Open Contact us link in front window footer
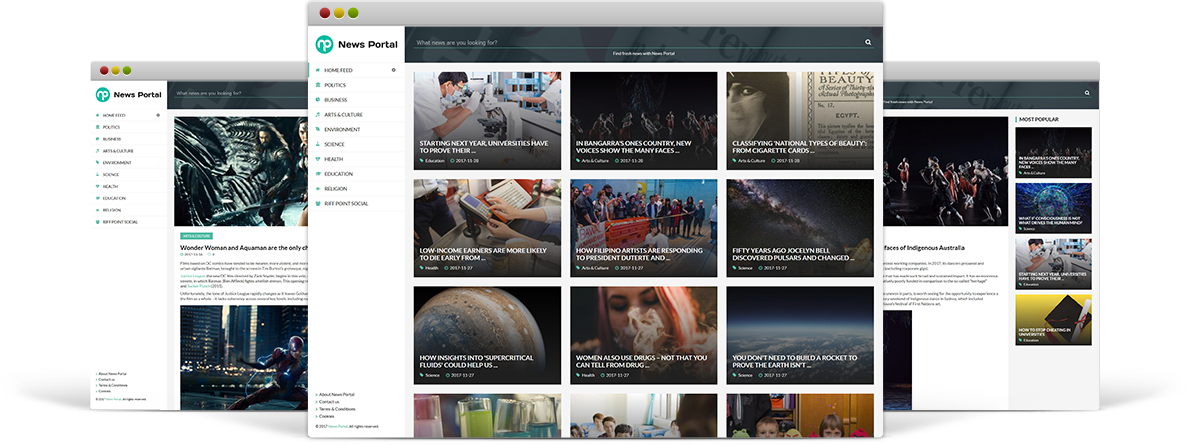This screenshot has width=1190, height=445. pyautogui.click(x=328, y=402)
